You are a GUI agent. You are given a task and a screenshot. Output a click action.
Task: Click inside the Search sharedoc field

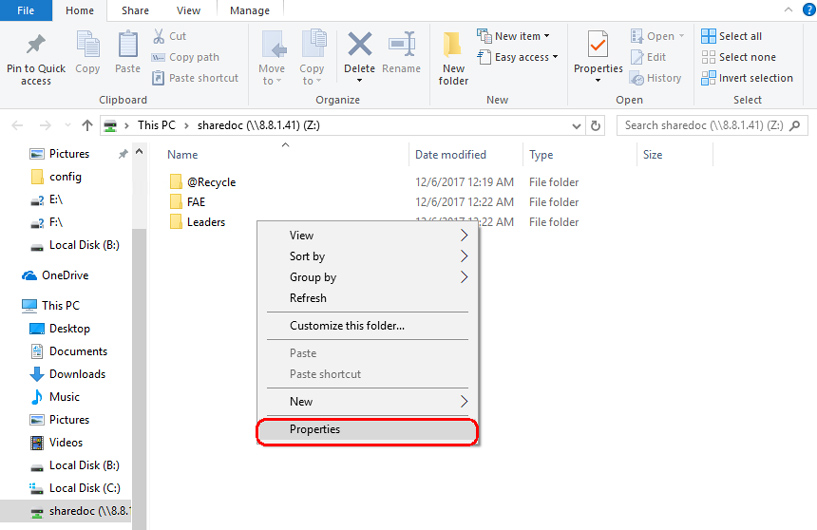[705, 126]
